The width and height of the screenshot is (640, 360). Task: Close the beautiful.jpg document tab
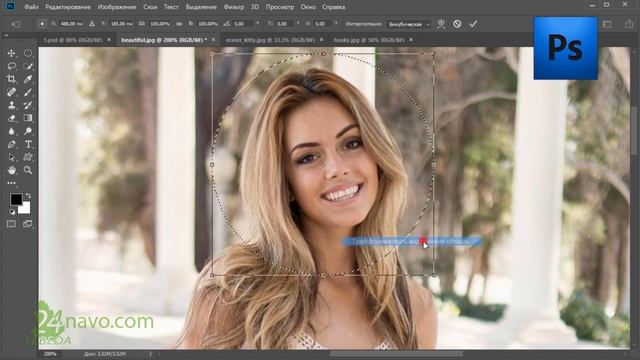[x=213, y=40]
